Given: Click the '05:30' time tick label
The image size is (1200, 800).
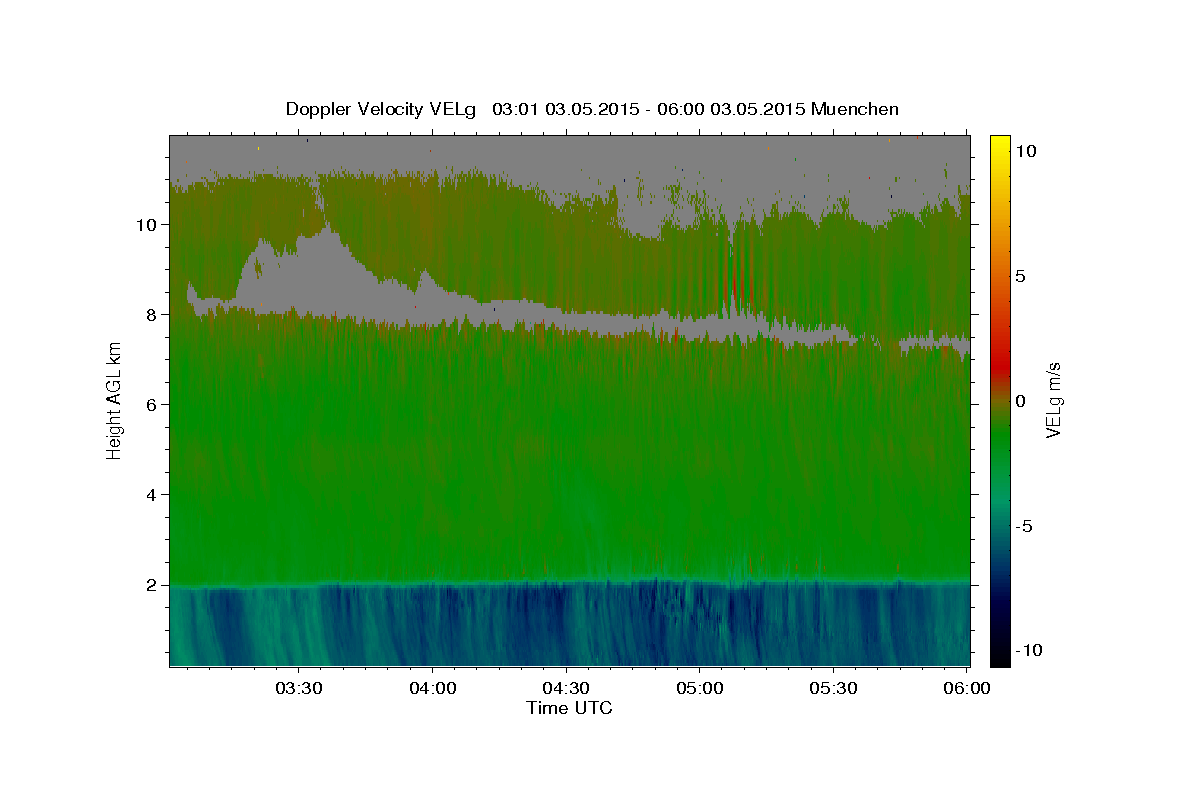Looking at the screenshot, I should click(833, 689).
